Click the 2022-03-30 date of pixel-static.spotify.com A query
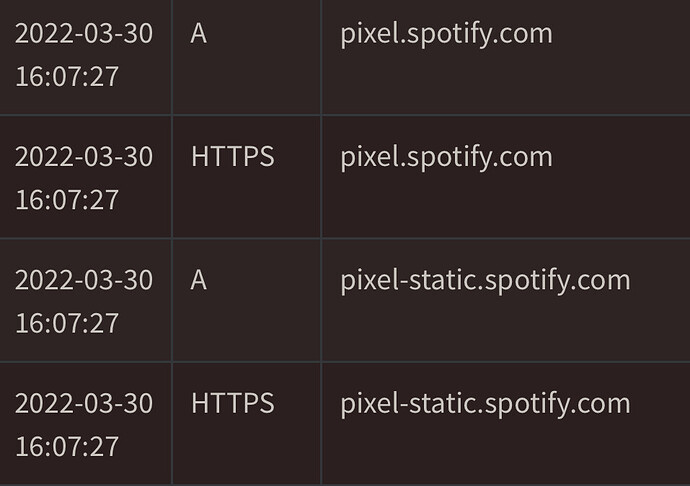 (x=84, y=280)
